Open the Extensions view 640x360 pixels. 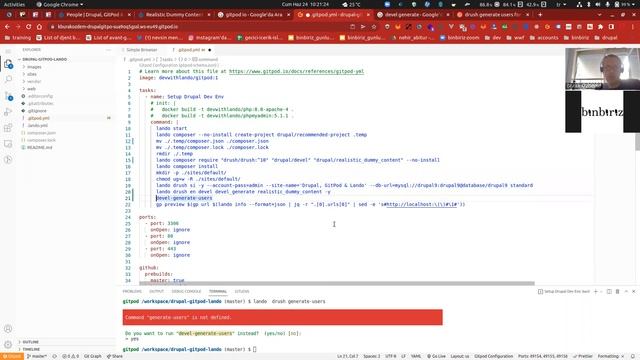point(8,128)
